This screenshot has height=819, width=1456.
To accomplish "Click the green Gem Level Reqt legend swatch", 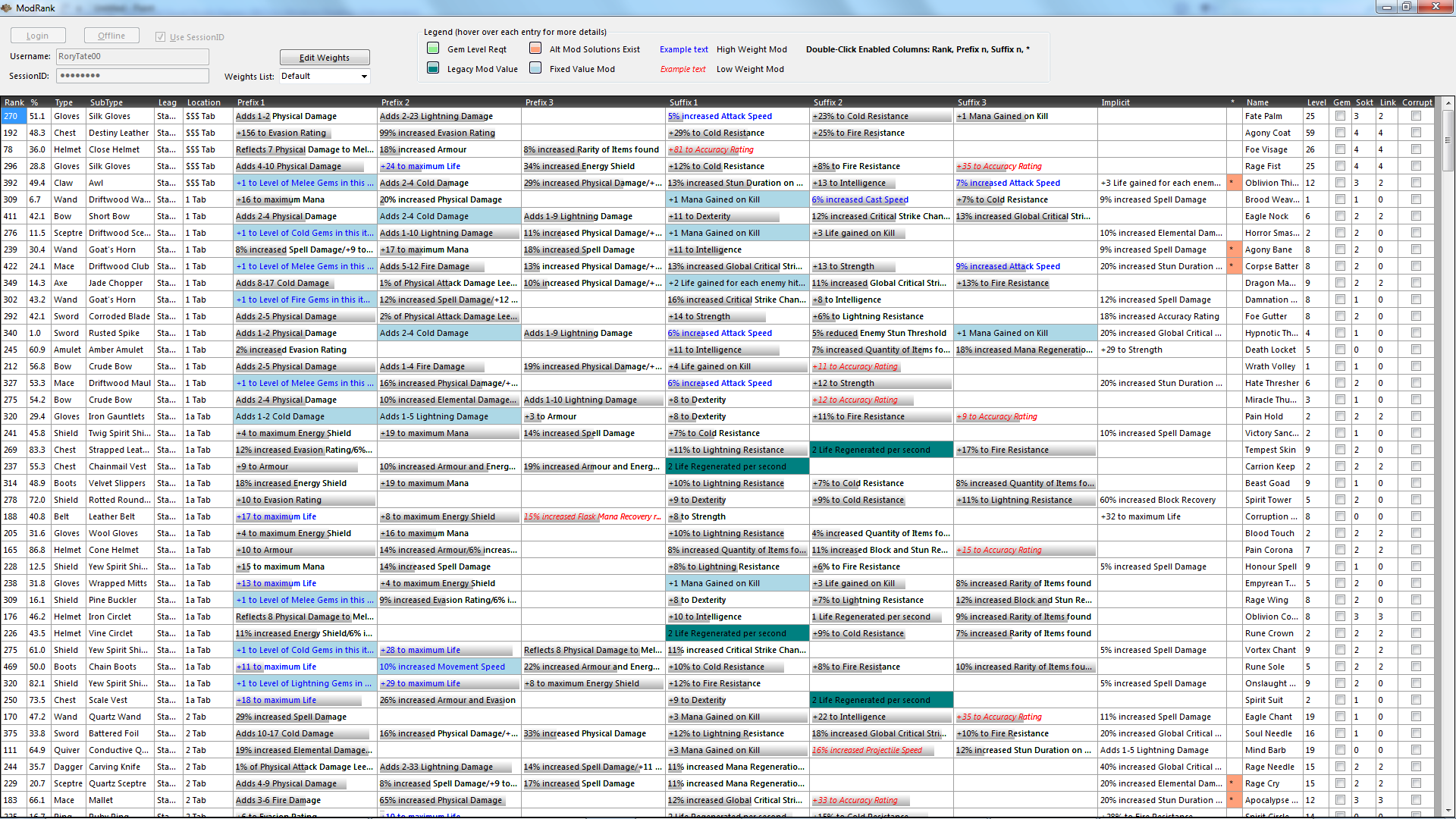I will tap(433, 49).
